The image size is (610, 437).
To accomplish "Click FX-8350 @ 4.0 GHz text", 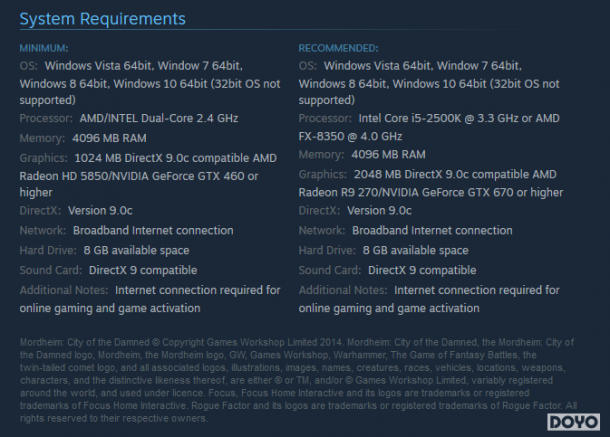I will point(351,136).
